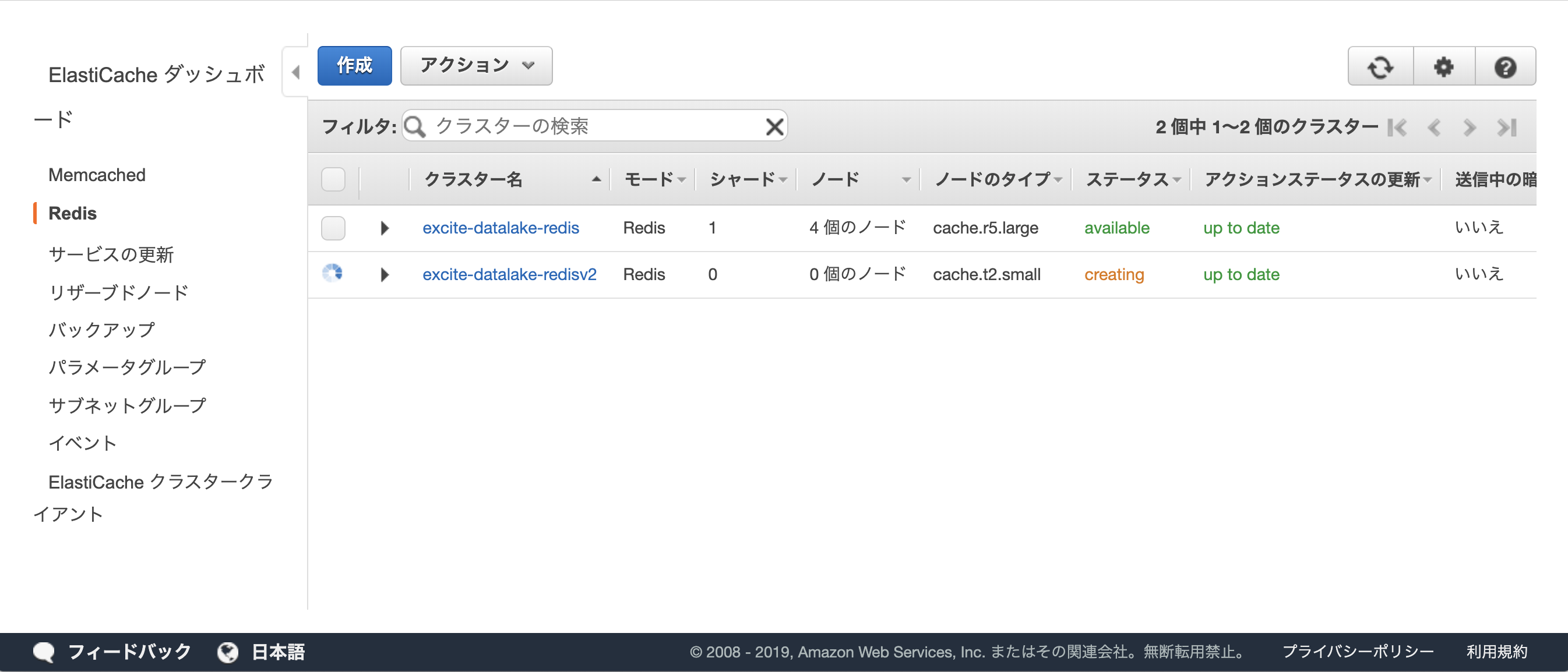
Task: Toggle the select-all clusters checkbox
Action: pyautogui.click(x=333, y=179)
